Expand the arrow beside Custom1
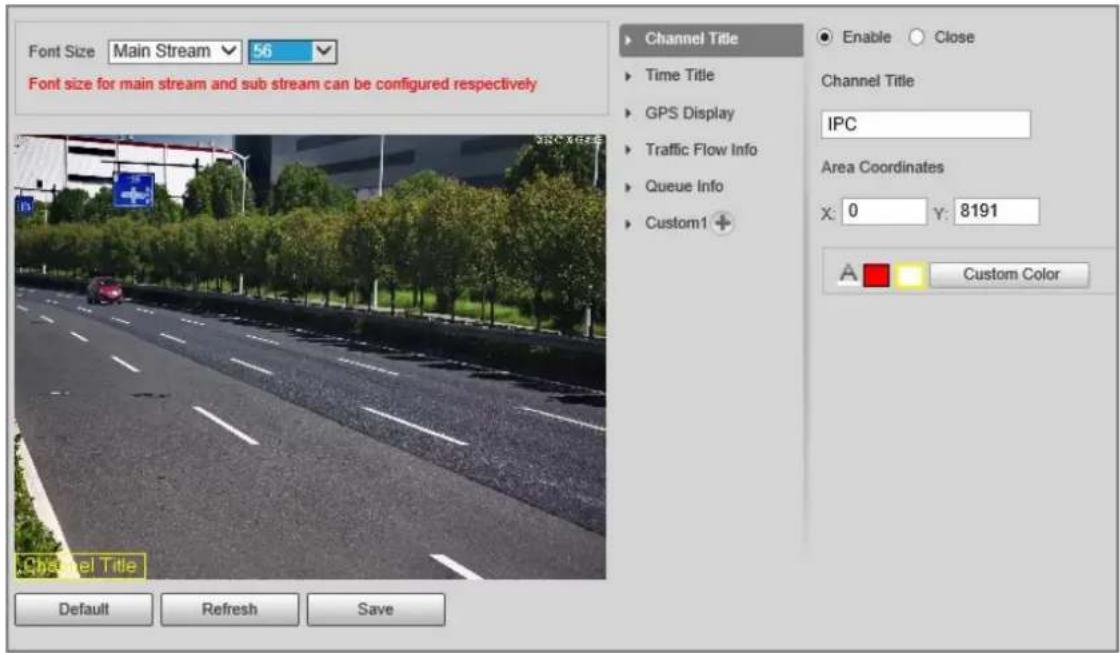The height and width of the screenshot is (653, 1120). pyautogui.click(x=629, y=224)
